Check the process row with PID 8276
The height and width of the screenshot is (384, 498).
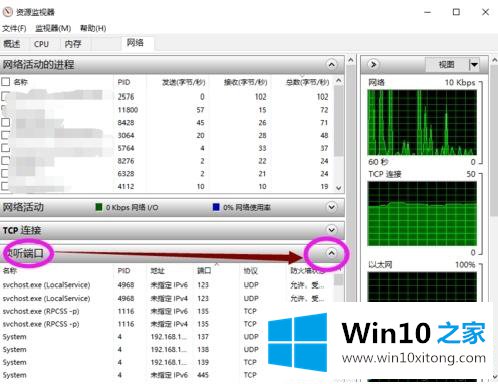(x=6, y=161)
